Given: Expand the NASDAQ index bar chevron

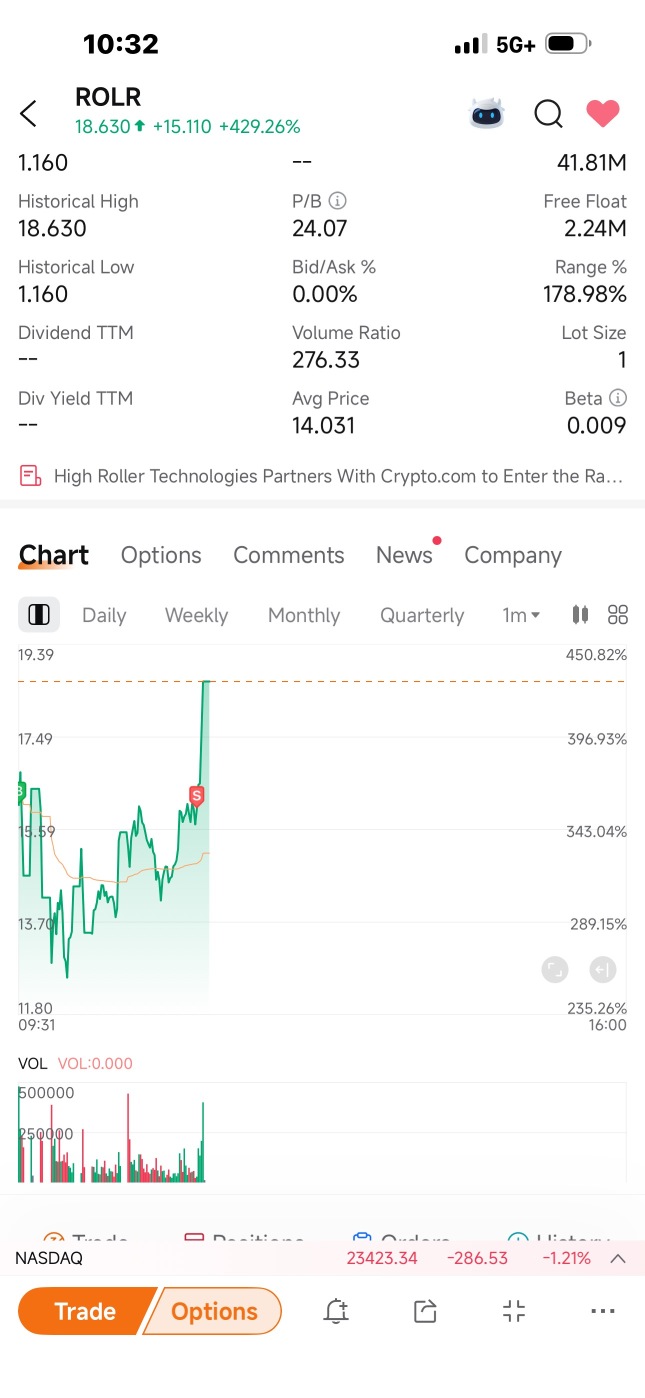Looking at the screenshot, I should [618, 1258].
